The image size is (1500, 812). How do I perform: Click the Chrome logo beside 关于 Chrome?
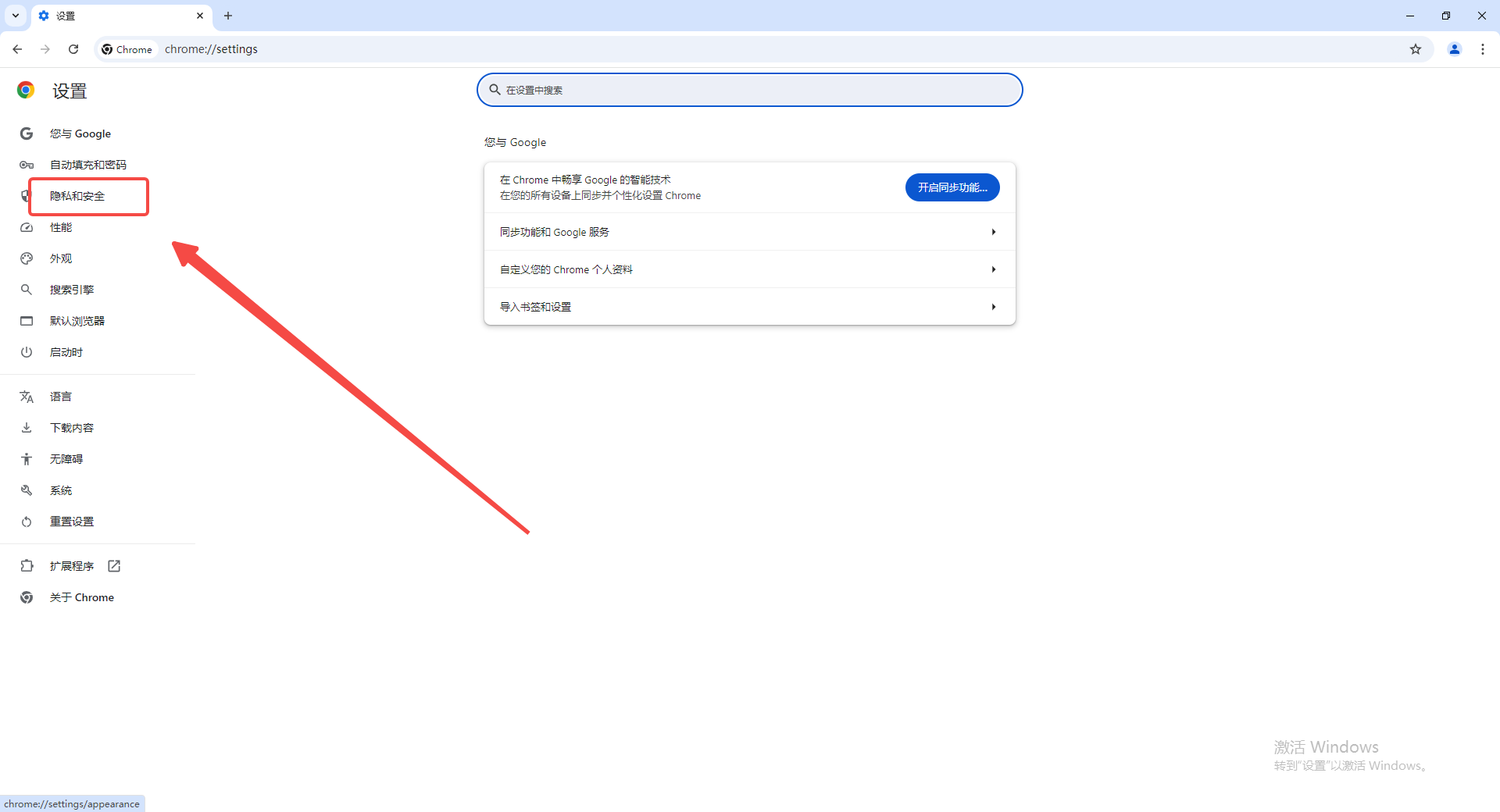[x=27, y=597]
